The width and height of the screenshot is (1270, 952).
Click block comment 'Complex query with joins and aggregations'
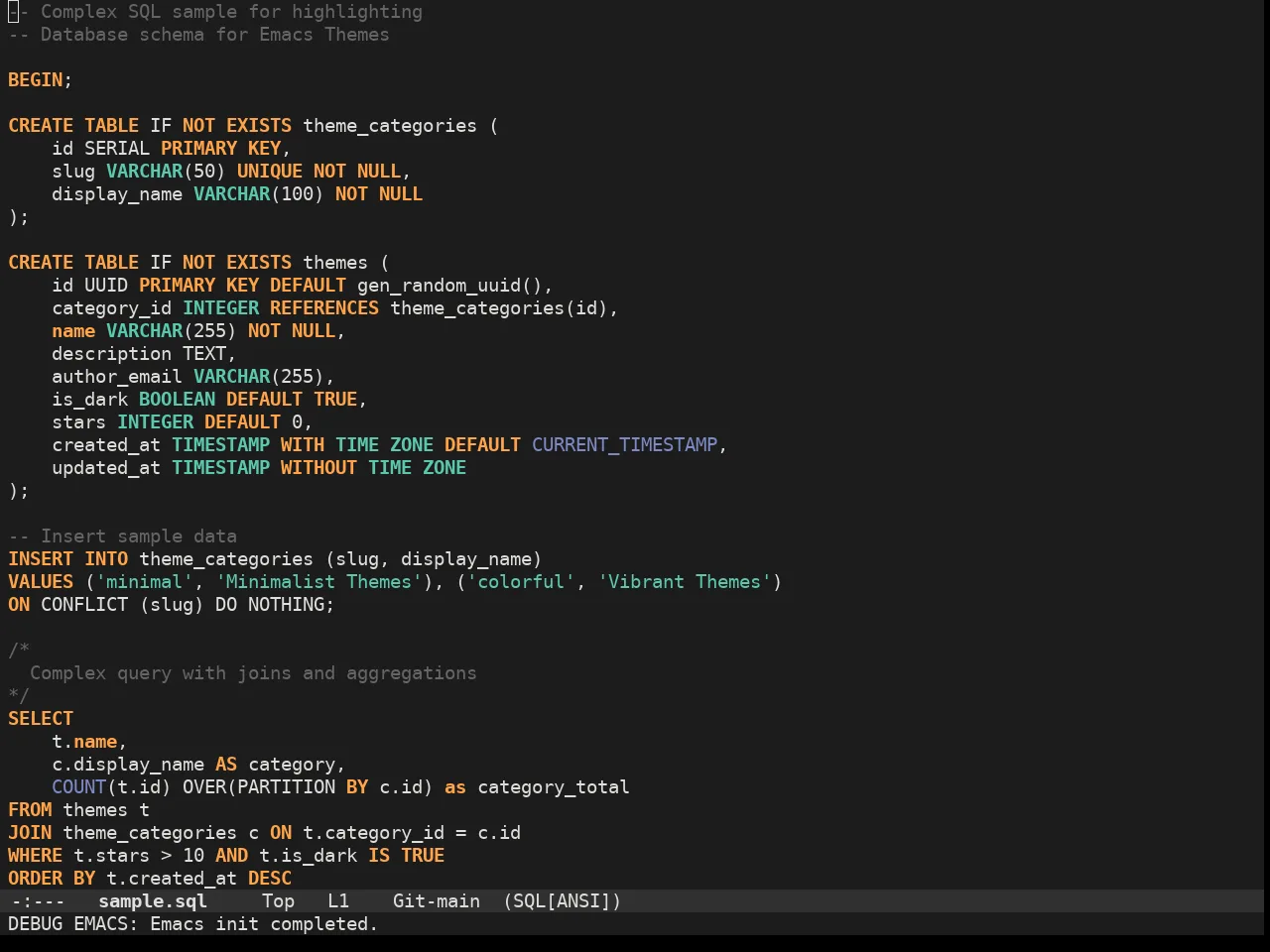tap(253, 673)
